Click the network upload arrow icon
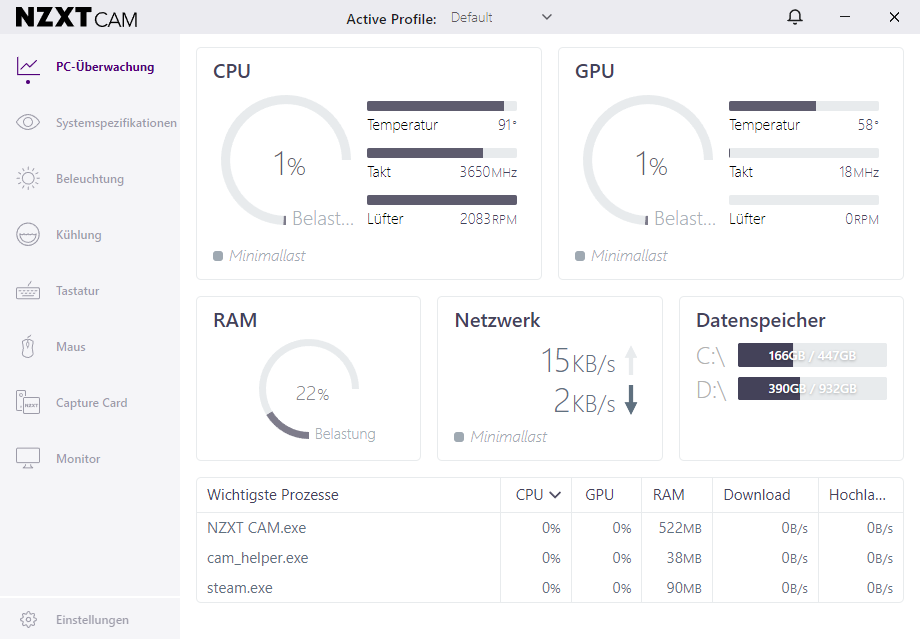The height and width of the screenshot is (639, 920). tap(631, 360)
